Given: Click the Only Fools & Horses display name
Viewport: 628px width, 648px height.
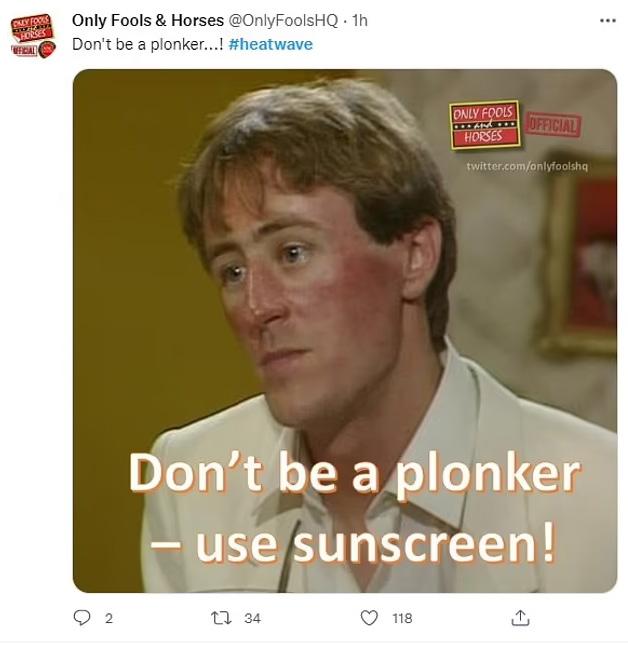Looking at the screenshot, I should pyautogui.click(x=148, y=20).
